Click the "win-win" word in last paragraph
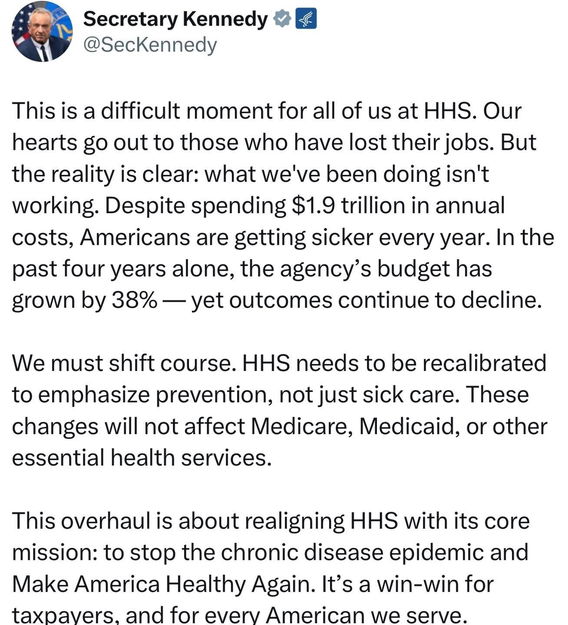This screenshot has width=568, height=625. [414, 585]
